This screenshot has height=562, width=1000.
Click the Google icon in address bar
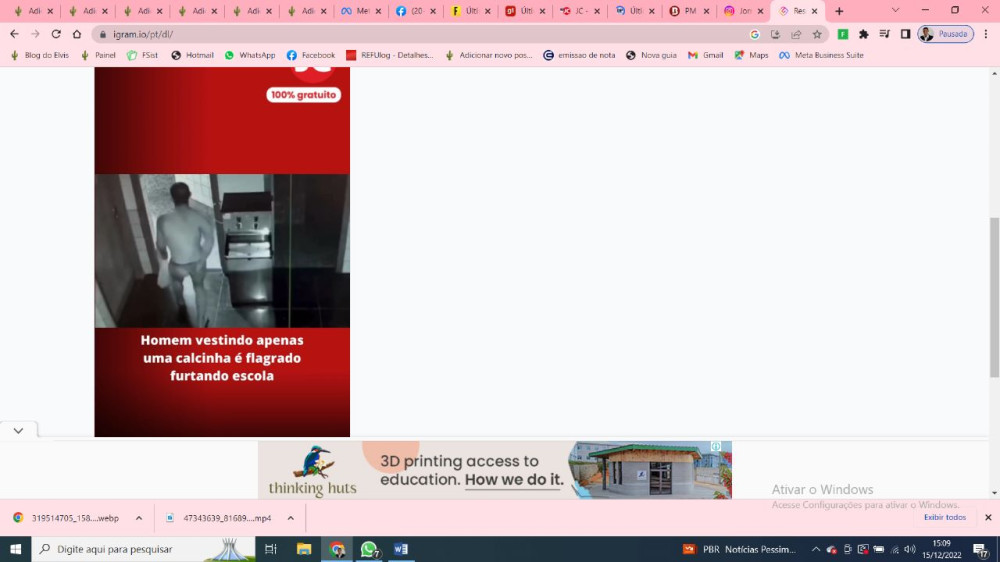pos(754,34)
